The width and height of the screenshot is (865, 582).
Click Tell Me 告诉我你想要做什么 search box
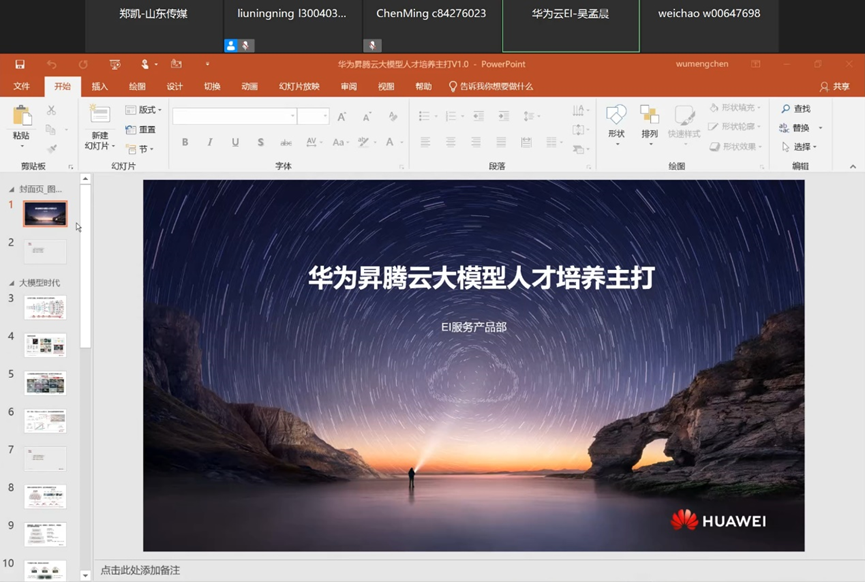pos(490,87)
